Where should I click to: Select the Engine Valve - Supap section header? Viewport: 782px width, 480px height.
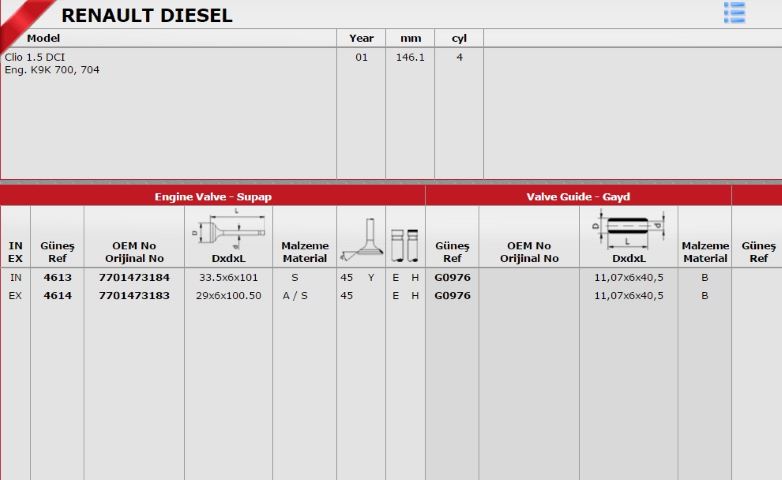point(213,197)
